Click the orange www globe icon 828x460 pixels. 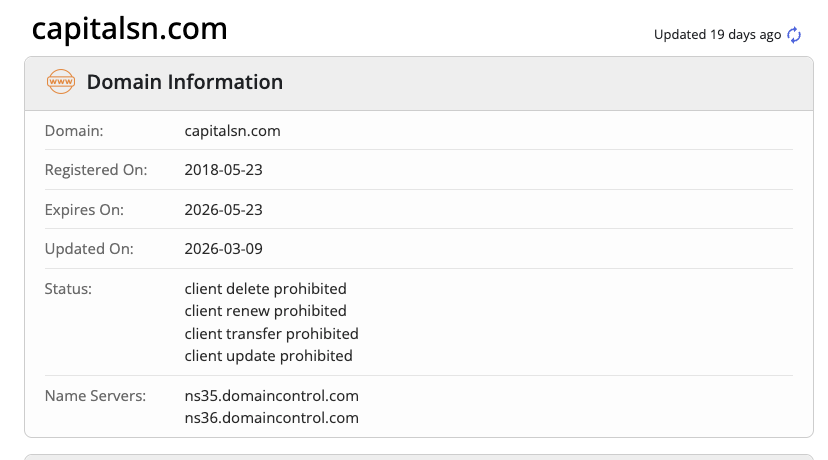[61, 82]
